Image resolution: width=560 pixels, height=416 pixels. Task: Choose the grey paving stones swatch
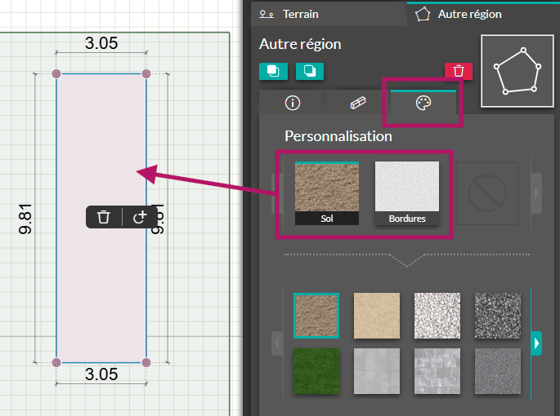point(437,371)
